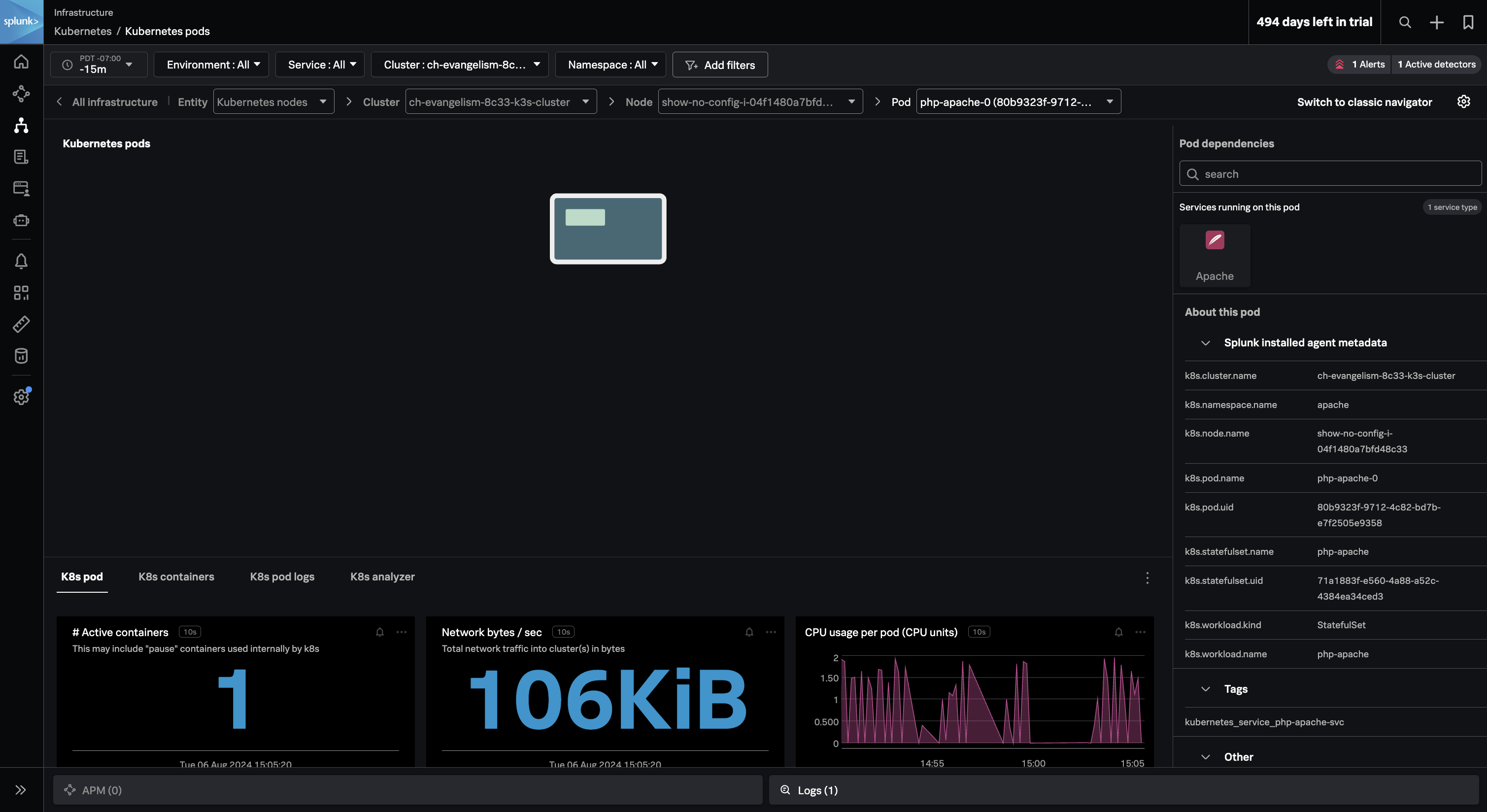The image size is (1487, 812).
Task: Open the RUM user sessions icon
Action: click(x=21, y=188)
